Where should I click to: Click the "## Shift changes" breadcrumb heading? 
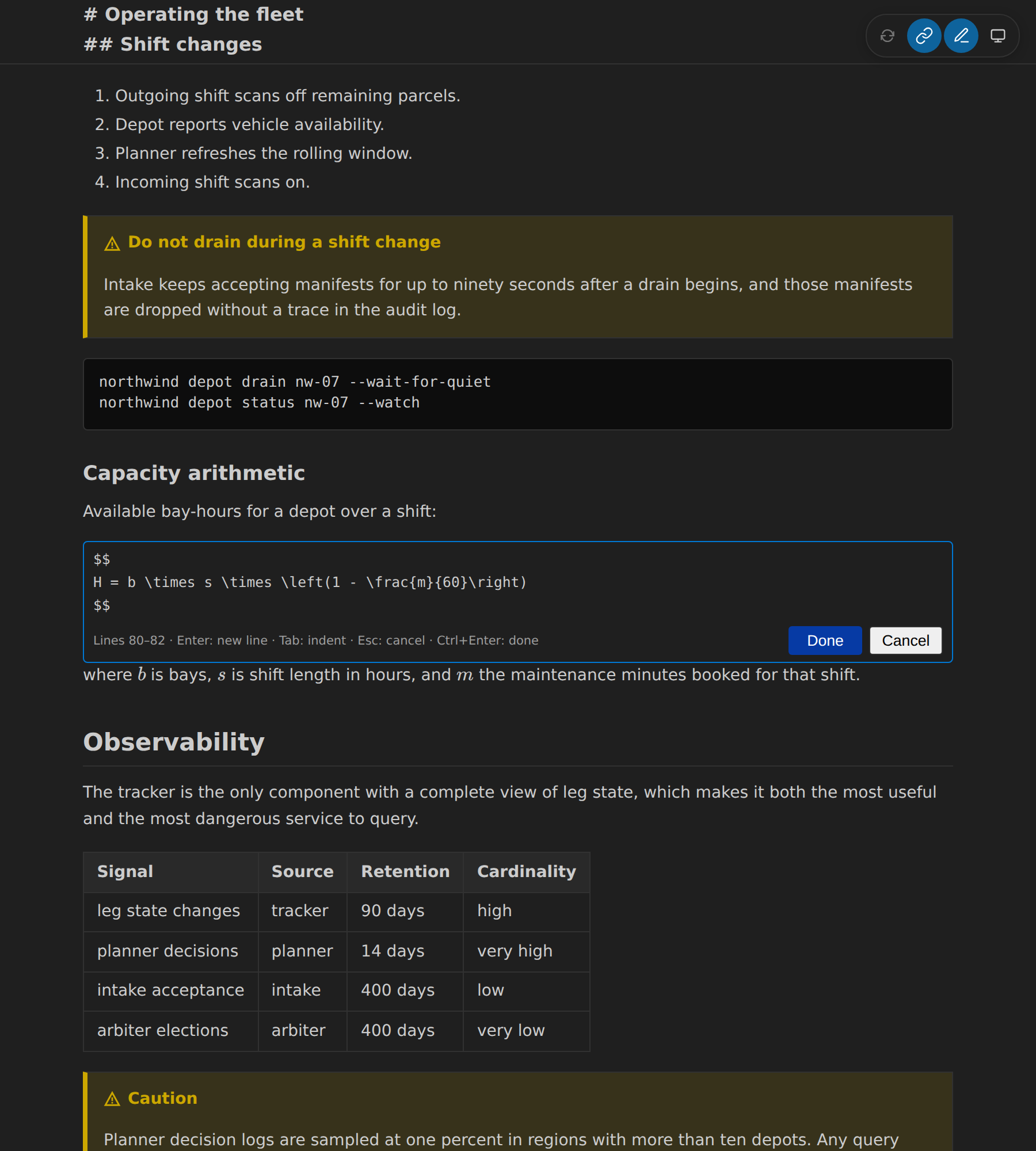click(x=173, y=44)
